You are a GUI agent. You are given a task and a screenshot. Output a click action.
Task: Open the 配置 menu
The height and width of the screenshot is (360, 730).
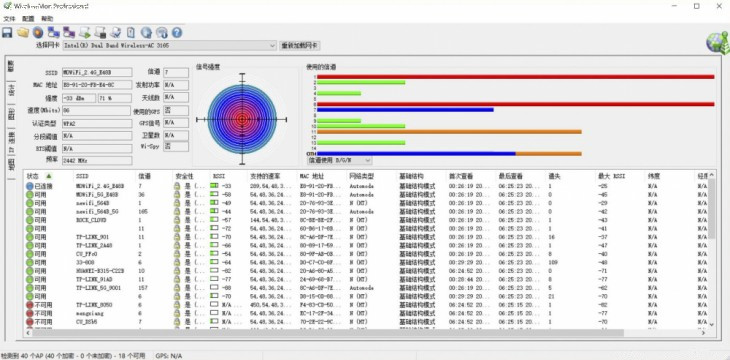coord(28,19)
